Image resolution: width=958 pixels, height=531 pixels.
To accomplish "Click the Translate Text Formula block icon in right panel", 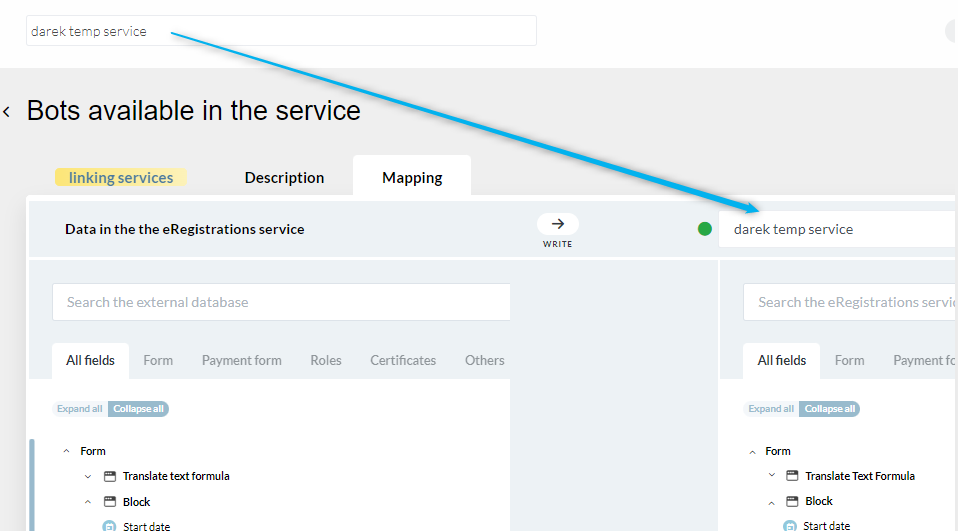I will [792, 475].
